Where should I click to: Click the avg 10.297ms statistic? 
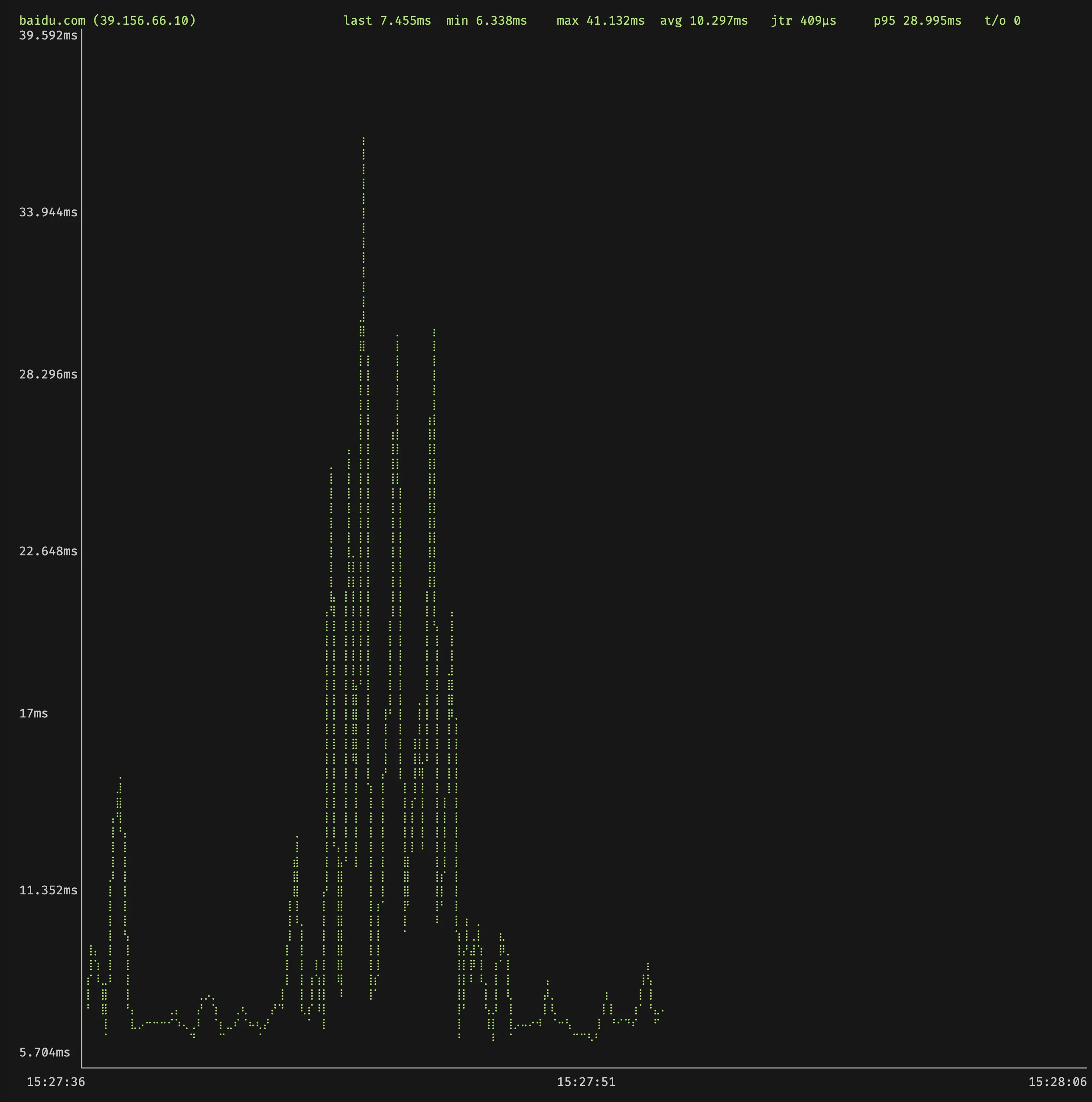[x=704, y=21]
